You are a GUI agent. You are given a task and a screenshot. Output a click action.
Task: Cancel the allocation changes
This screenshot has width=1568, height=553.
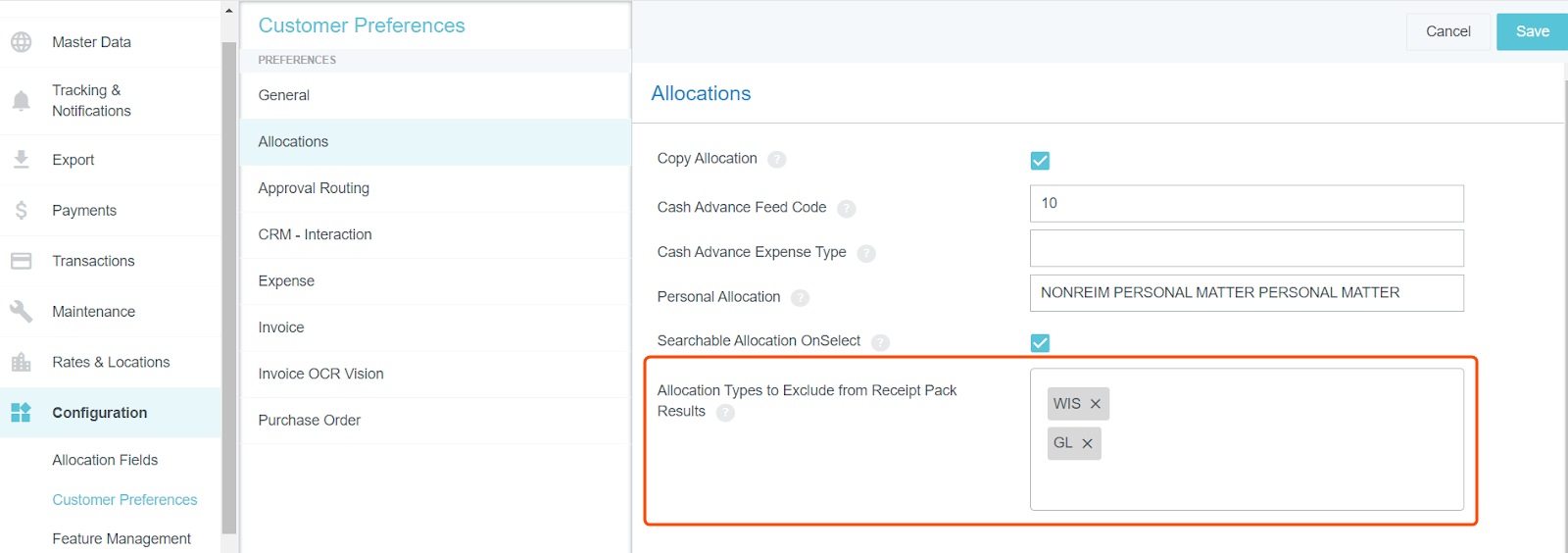click(1447, 31)
